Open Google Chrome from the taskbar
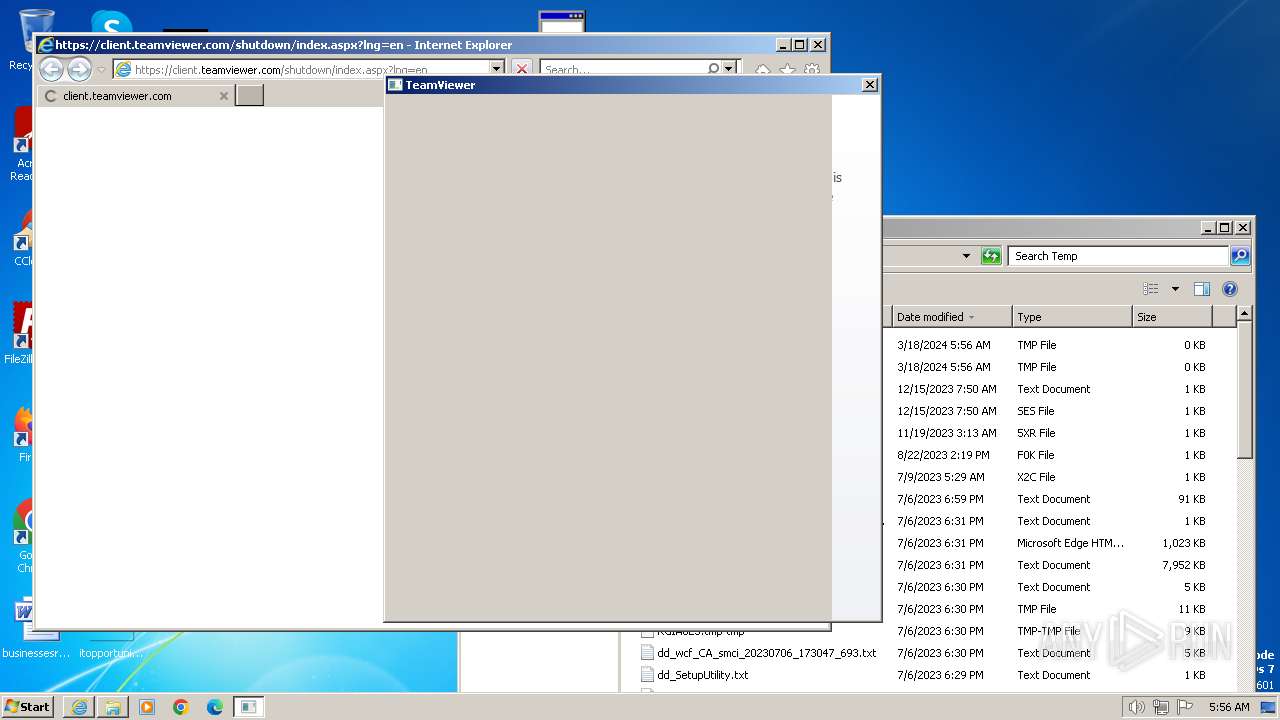 pyautogui.click(x=181, y=707)
